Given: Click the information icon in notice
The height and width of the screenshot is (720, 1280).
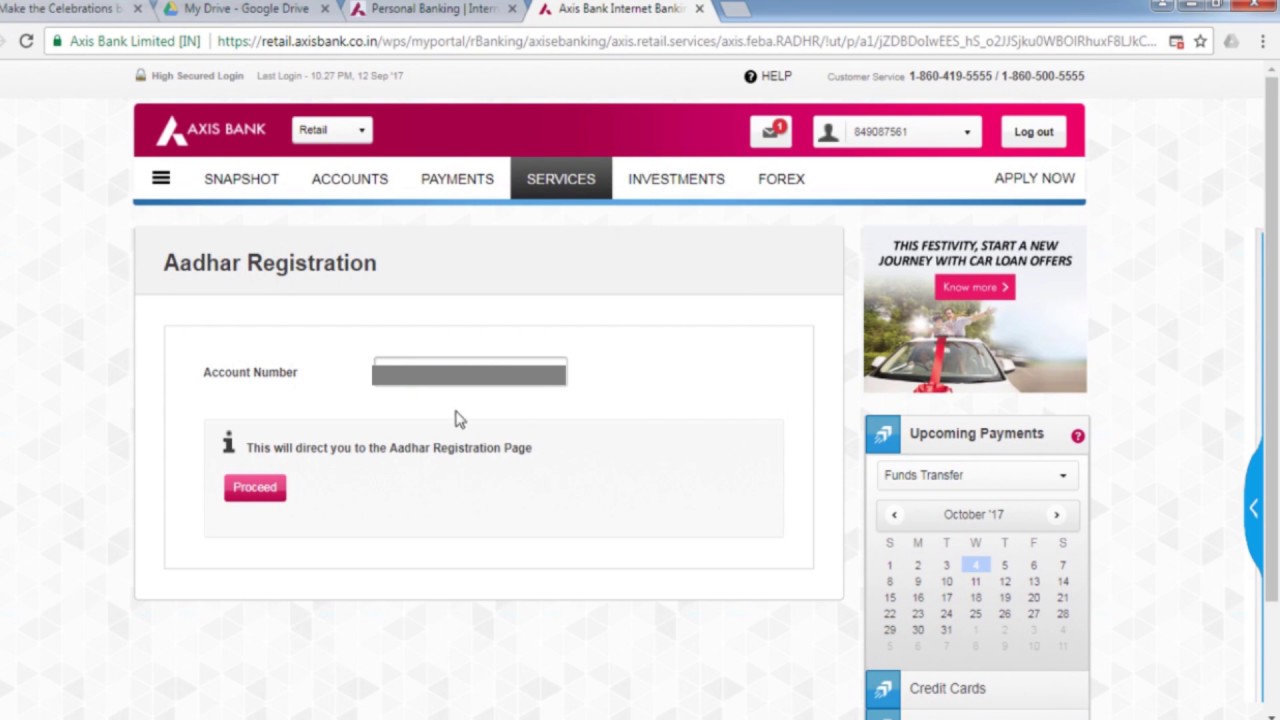Looking at the screenshot, I should click(228, 442).
